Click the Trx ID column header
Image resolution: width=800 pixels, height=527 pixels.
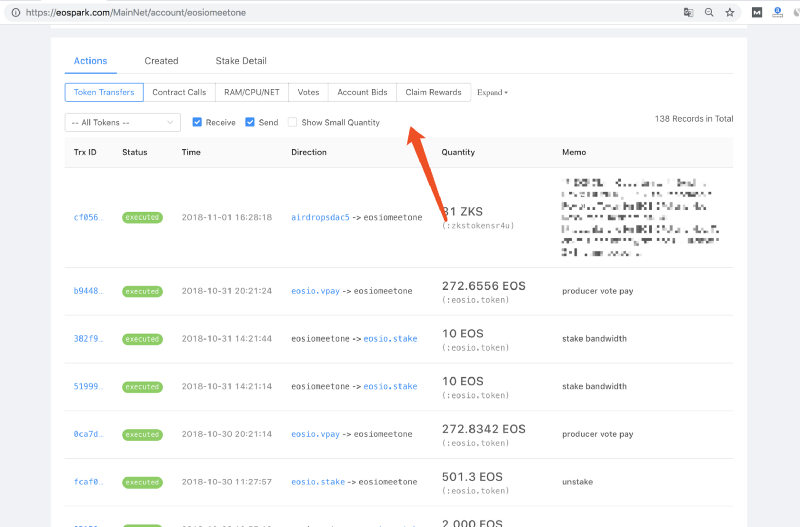tap(85, 152)
